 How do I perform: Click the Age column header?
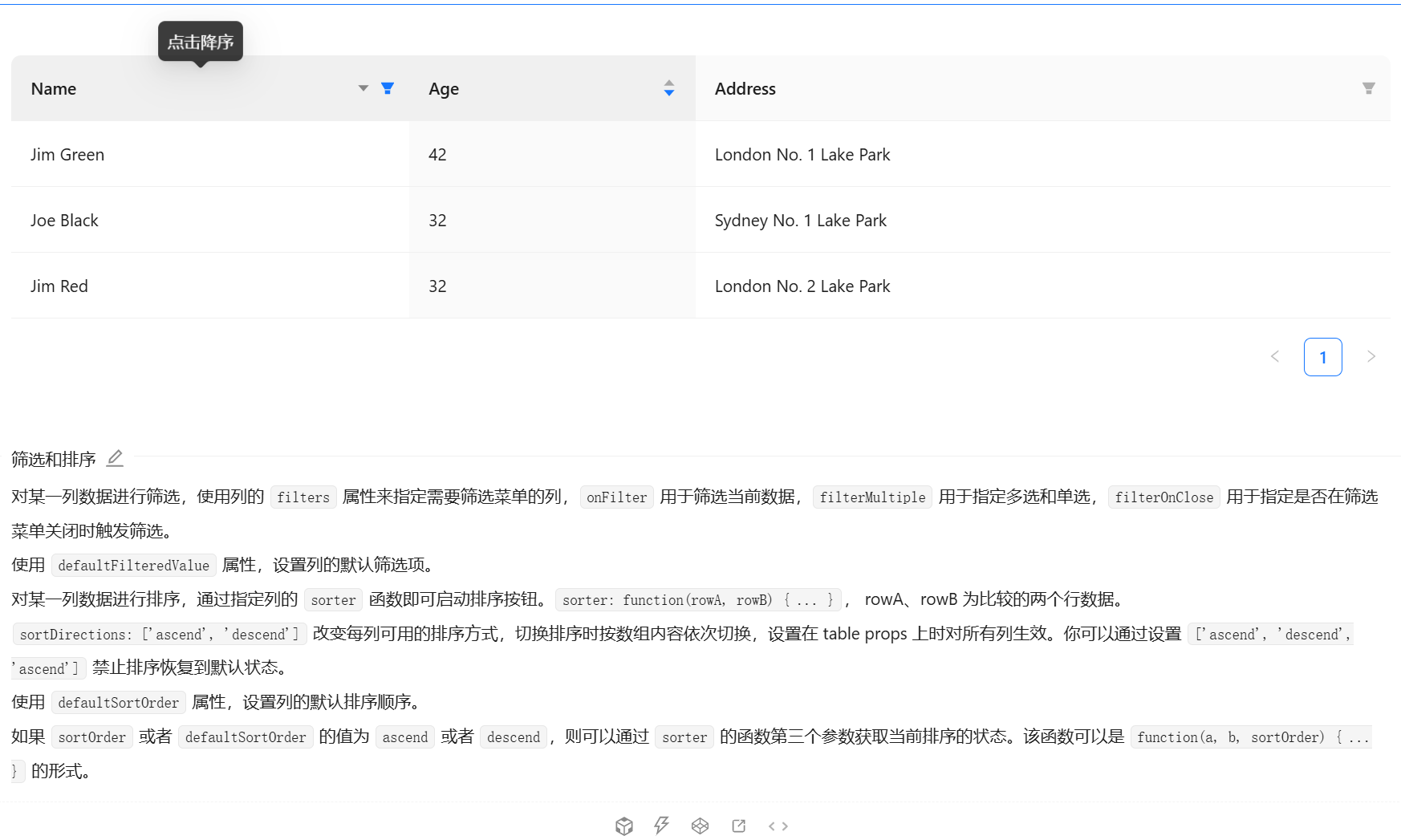point(552,88)
